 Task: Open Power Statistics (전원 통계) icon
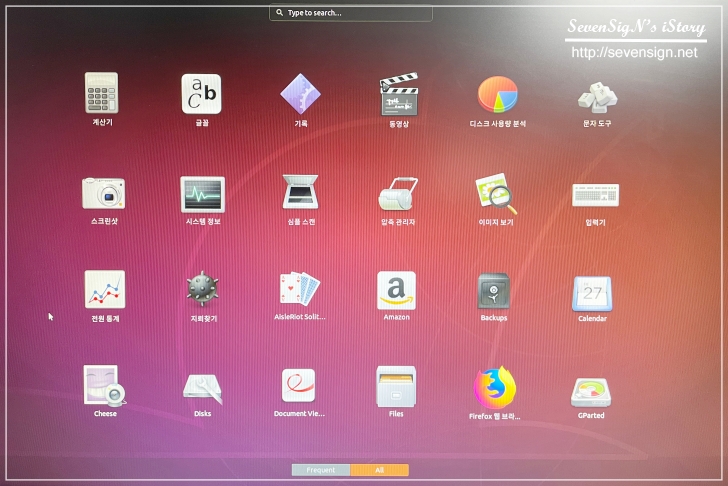click(105, 289)
